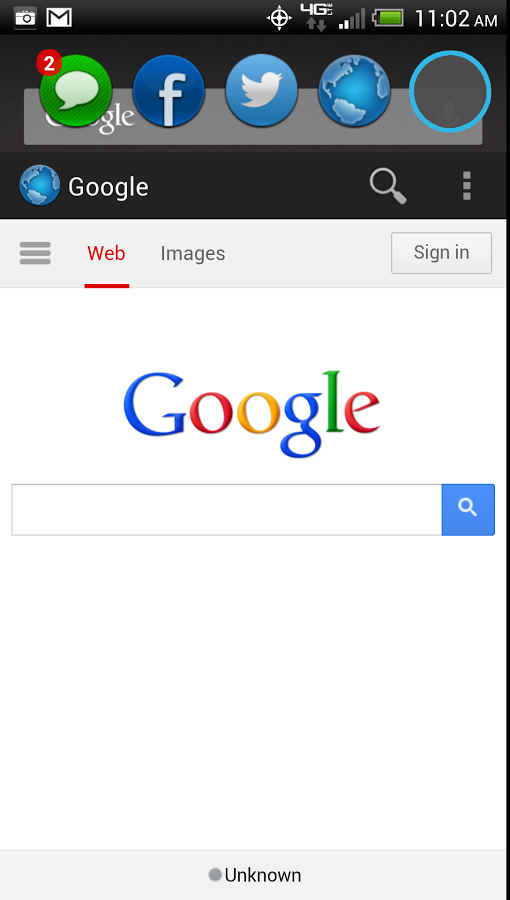
Task: Tap the Unknown location link
Action: point(255,875)
